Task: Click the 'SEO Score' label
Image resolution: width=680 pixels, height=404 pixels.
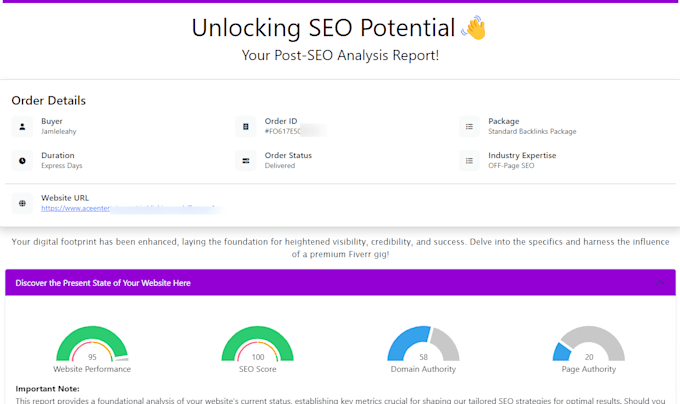Action: click(258, 369)
